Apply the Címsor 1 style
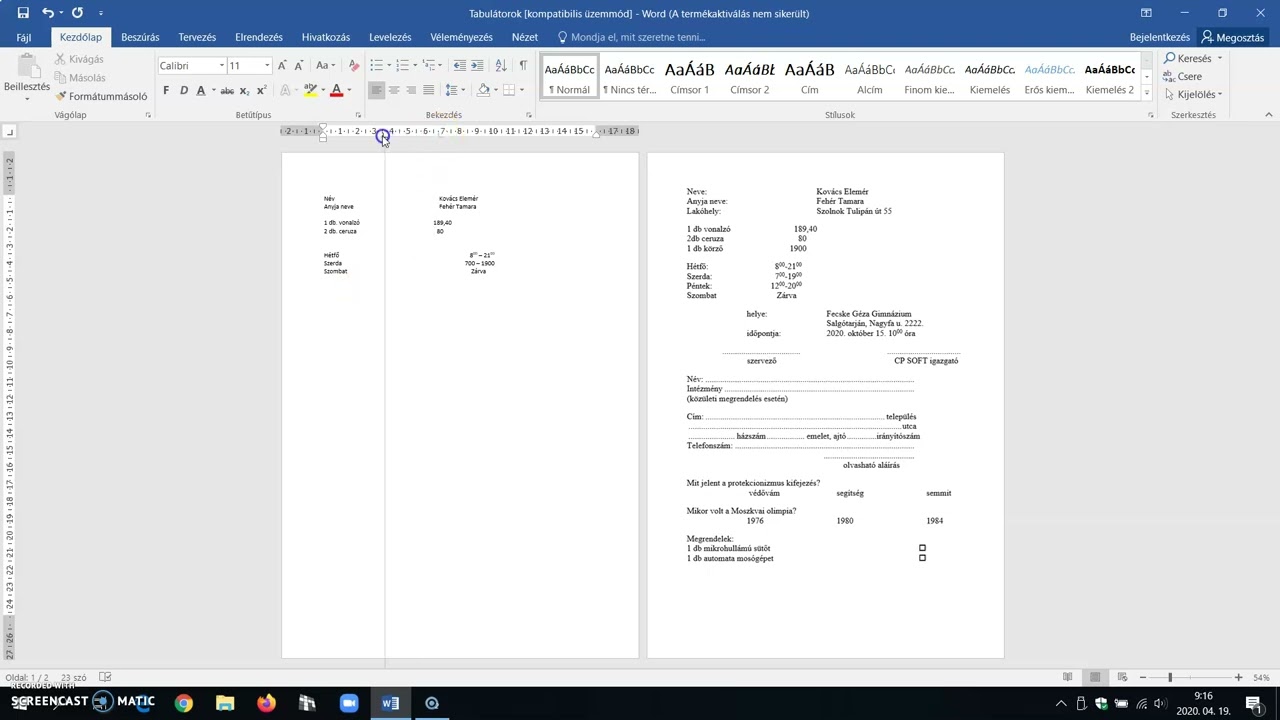1280x720 pixels. (x=689, y=77)
